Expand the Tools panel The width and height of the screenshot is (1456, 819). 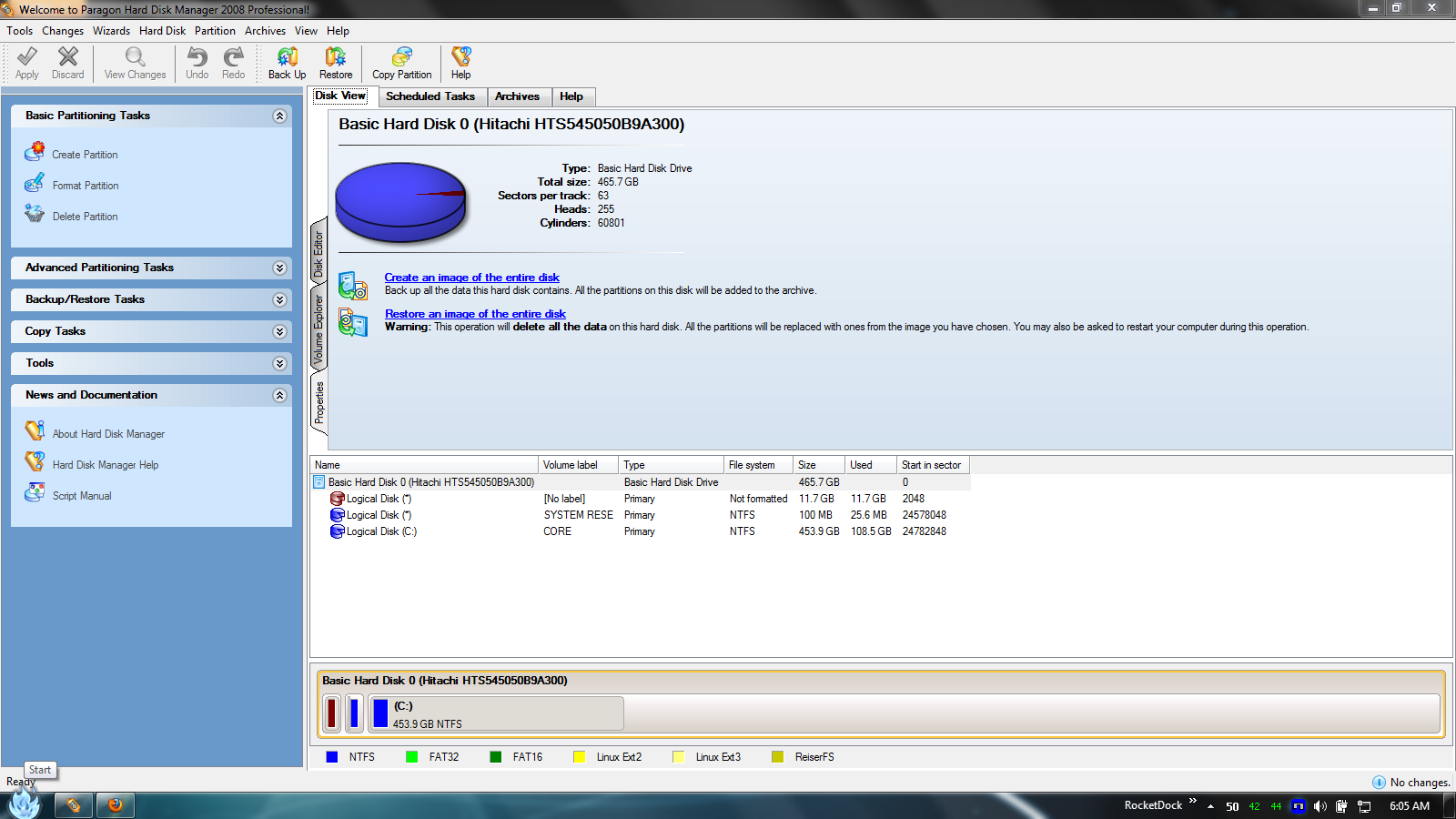coord(280,363)
